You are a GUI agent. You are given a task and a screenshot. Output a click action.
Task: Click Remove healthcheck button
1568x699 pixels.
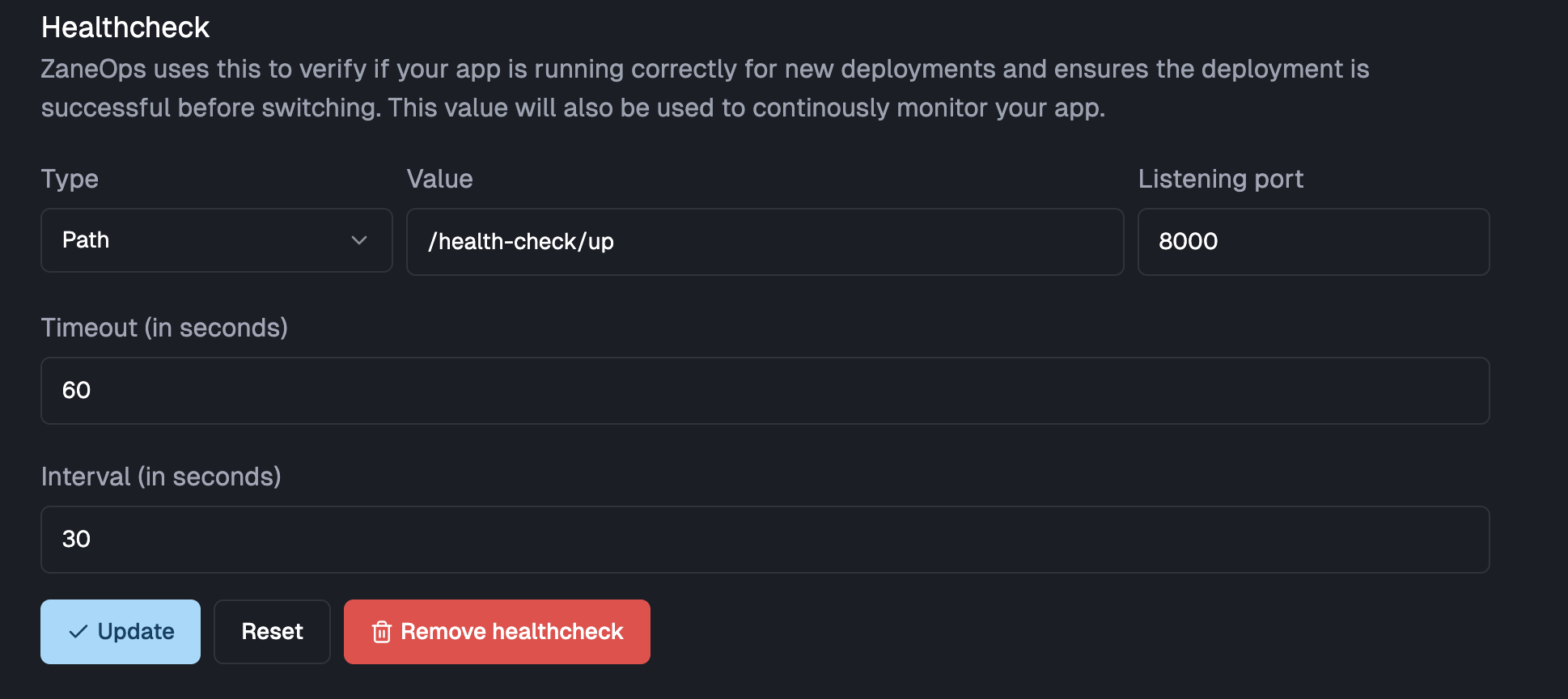pos(497,632)
